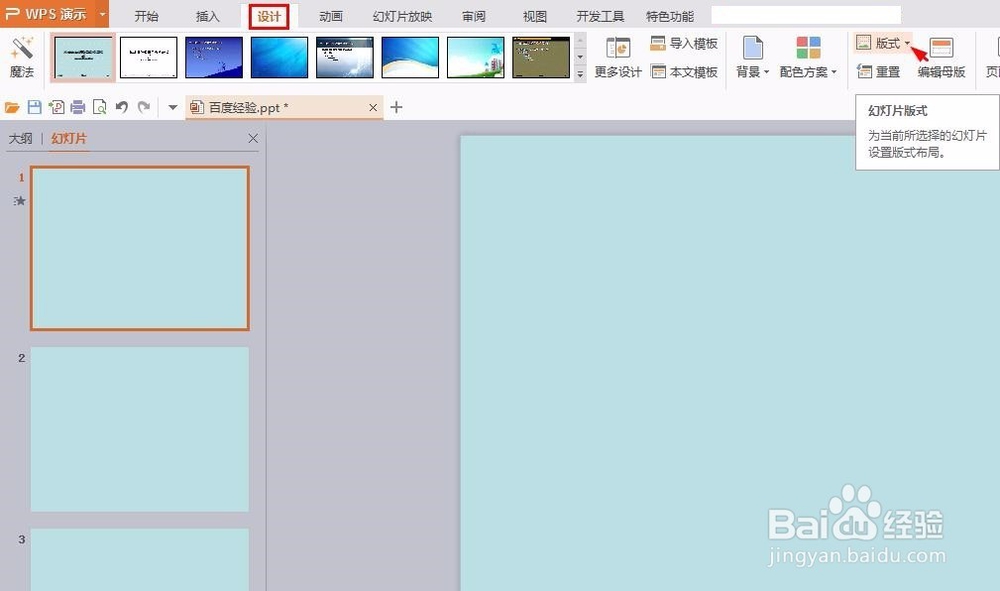Expand the full template gallery list

[580, 74]
